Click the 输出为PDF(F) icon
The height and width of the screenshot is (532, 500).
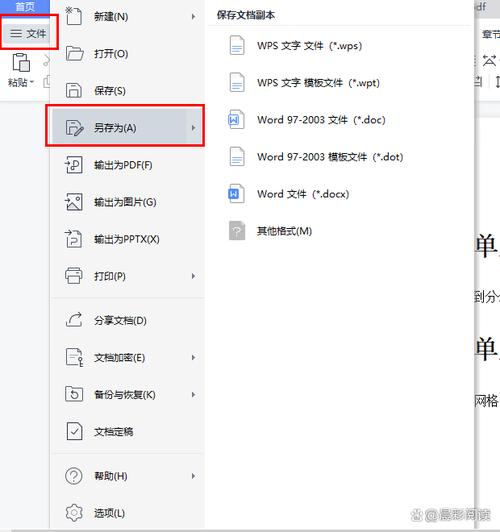pyautogui.click(x=74, y=165)
